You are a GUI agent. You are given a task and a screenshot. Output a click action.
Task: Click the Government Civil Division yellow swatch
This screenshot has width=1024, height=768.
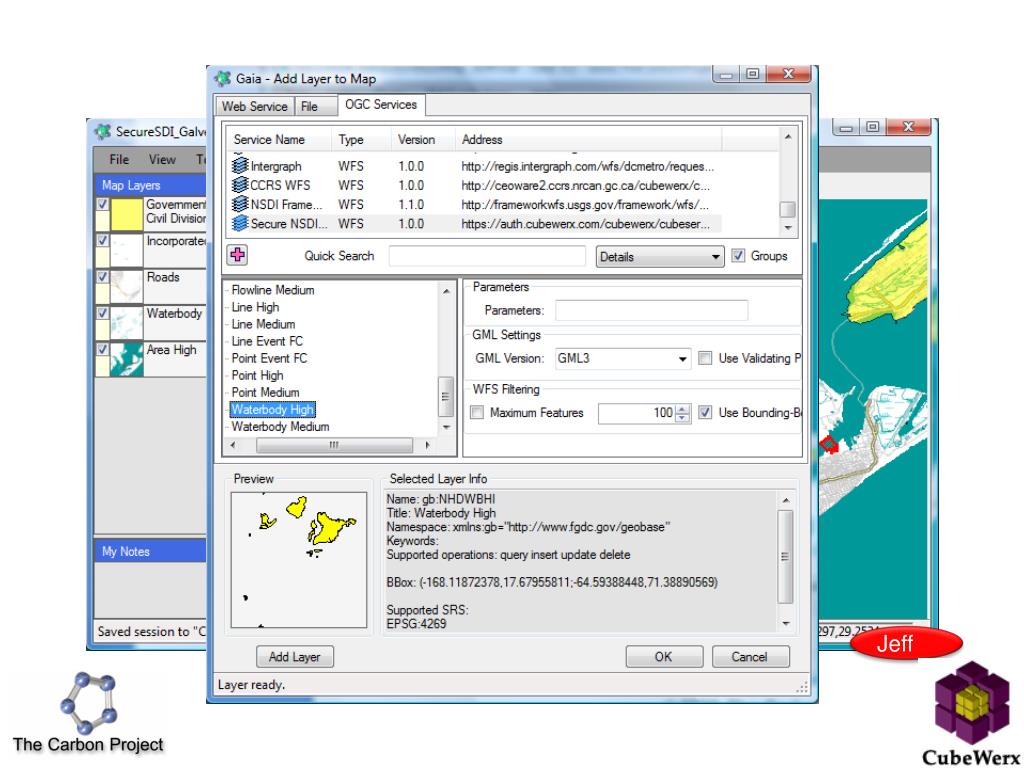(x=127, y=214)
